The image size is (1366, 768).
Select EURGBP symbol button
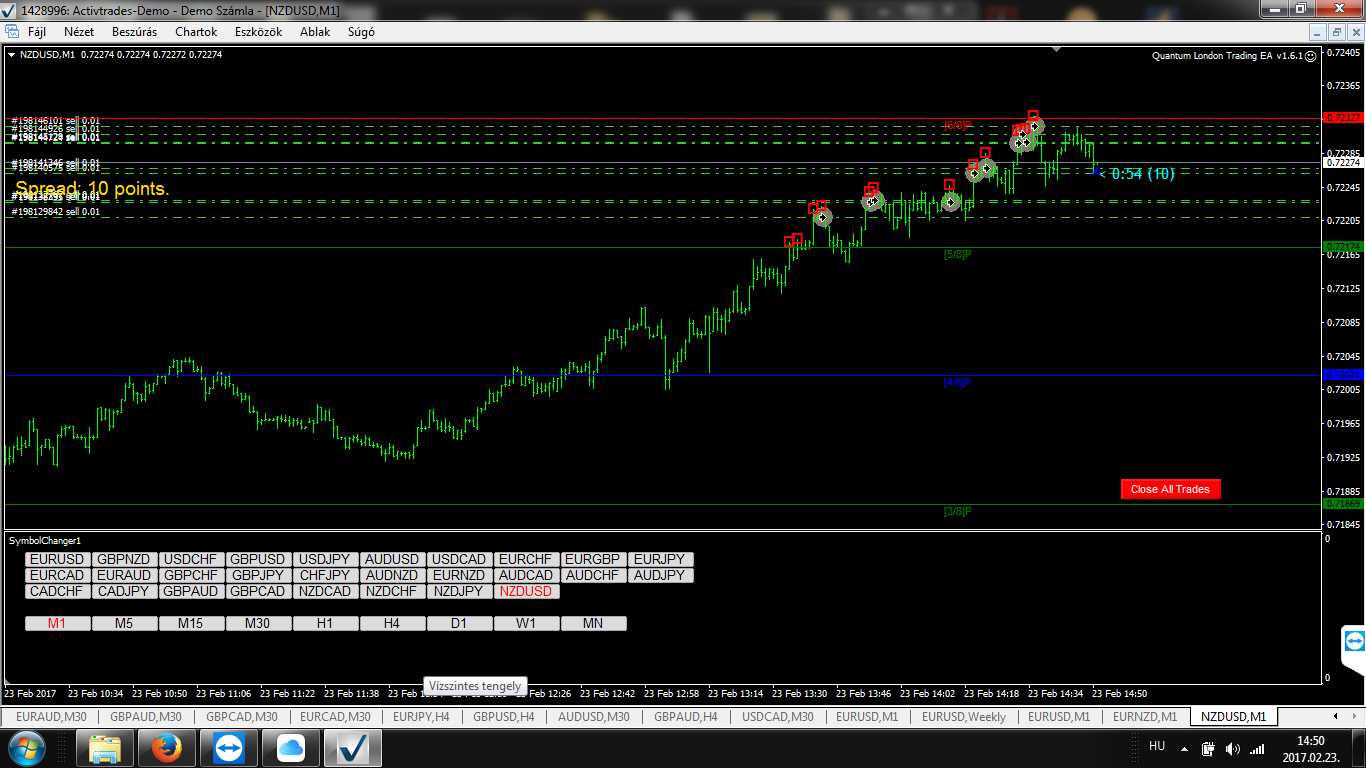click(x=594, y=560)
